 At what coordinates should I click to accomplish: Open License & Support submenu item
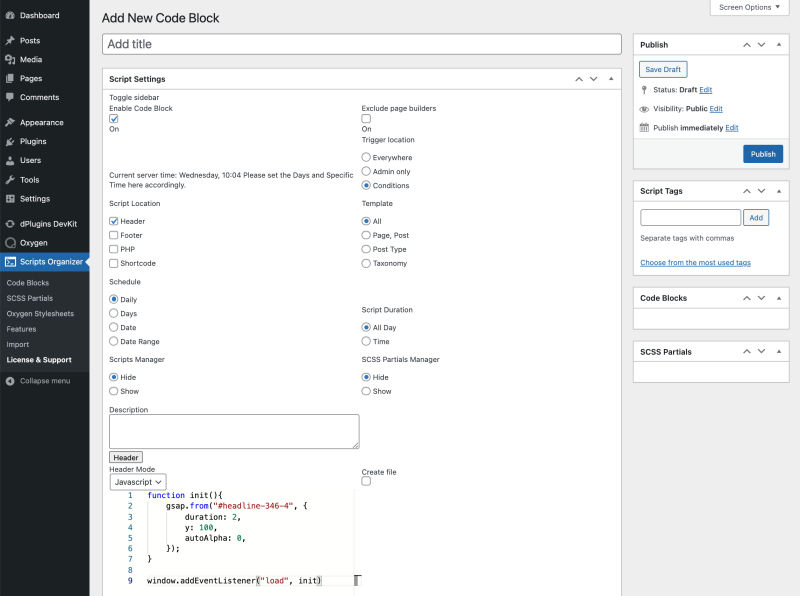39,360
